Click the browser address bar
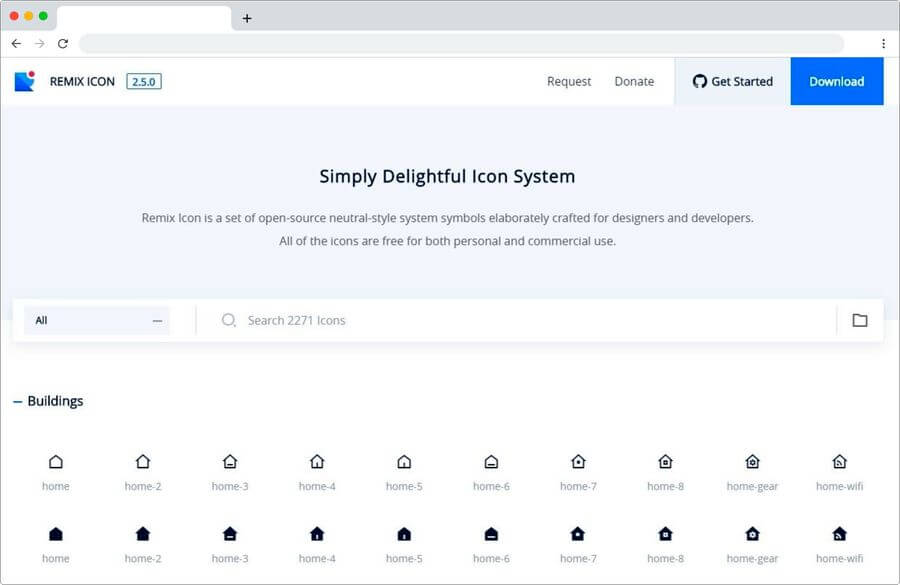This screenshot has width=900, height=585. pos(461,44)
